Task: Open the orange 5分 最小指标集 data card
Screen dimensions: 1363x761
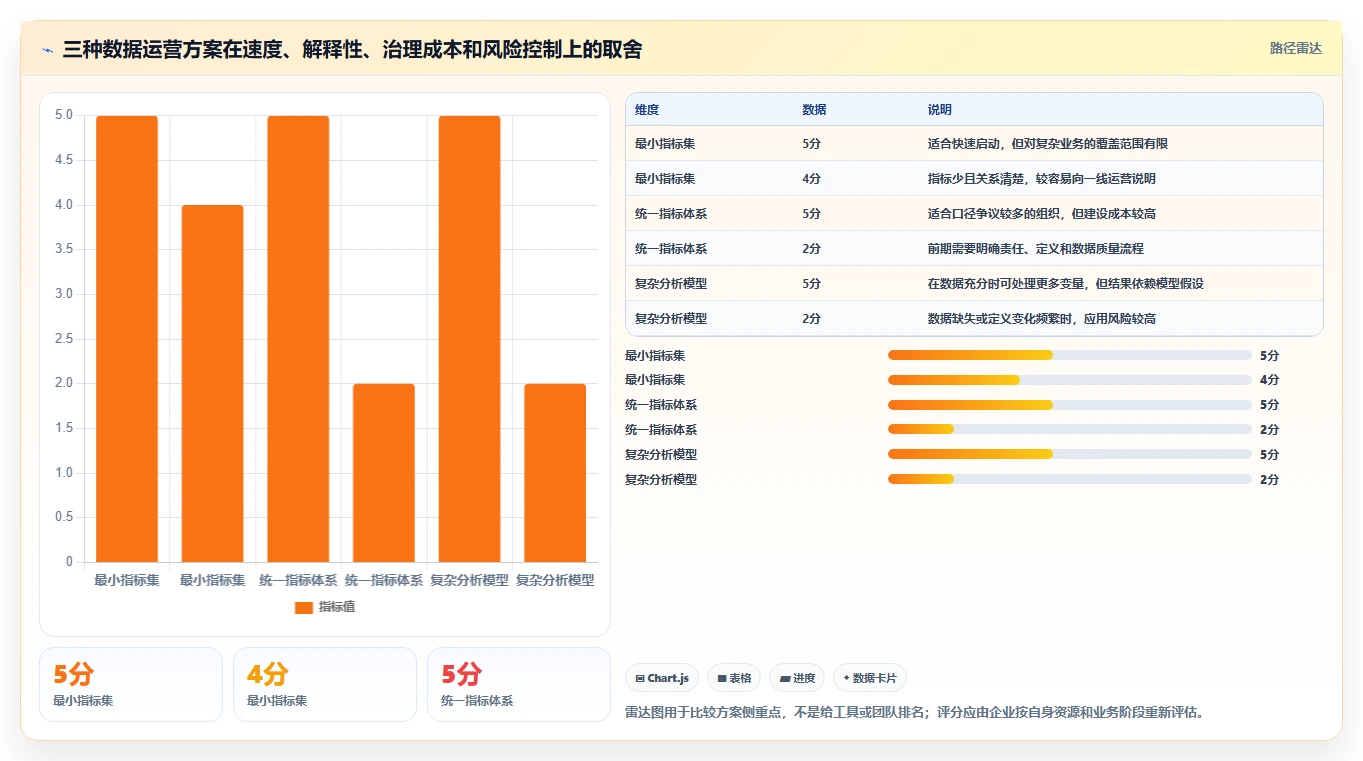Action: point(131,684)
